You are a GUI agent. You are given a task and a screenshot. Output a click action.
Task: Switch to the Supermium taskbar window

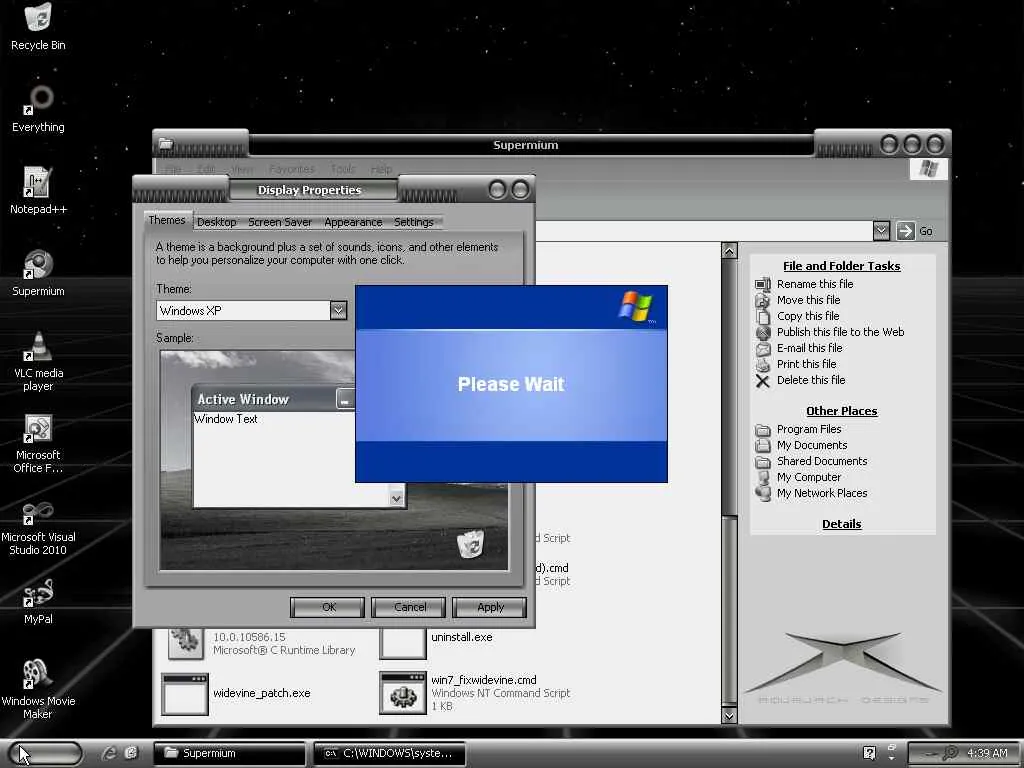(x=229, y=753)
